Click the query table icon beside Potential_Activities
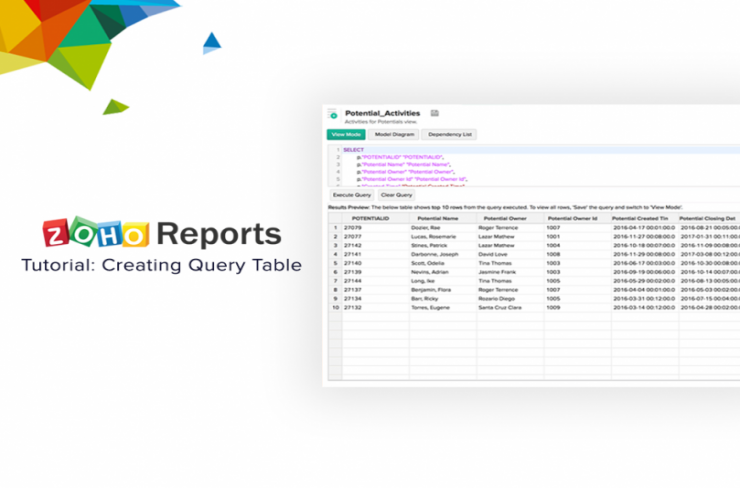The height and width of the screenshot is (488, 740). (333, 114)
